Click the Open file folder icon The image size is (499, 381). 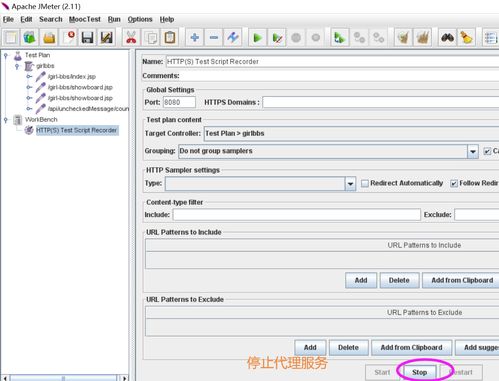49,37
